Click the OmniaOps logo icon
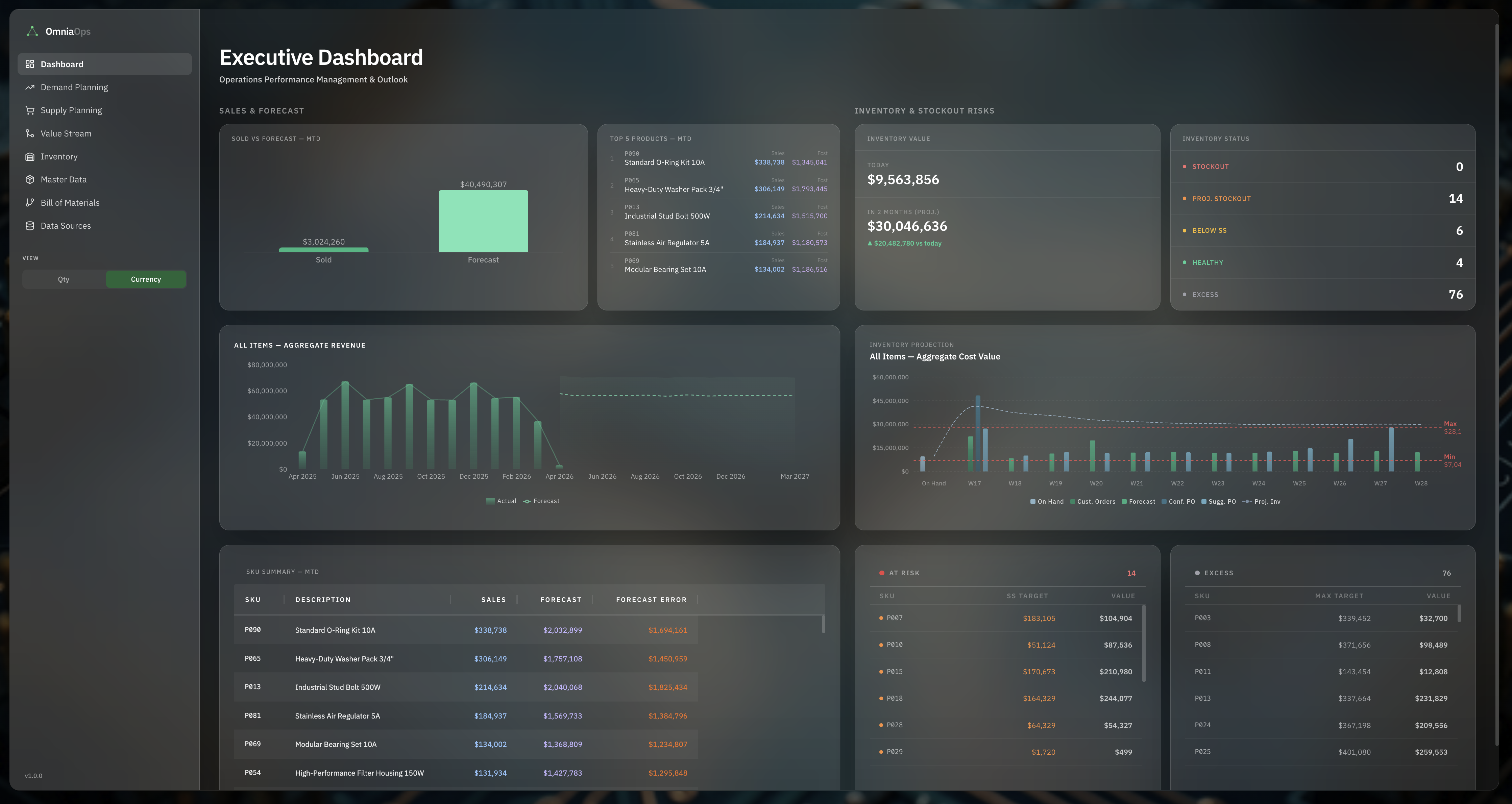The image size is (1512, 804). (32, 31)
